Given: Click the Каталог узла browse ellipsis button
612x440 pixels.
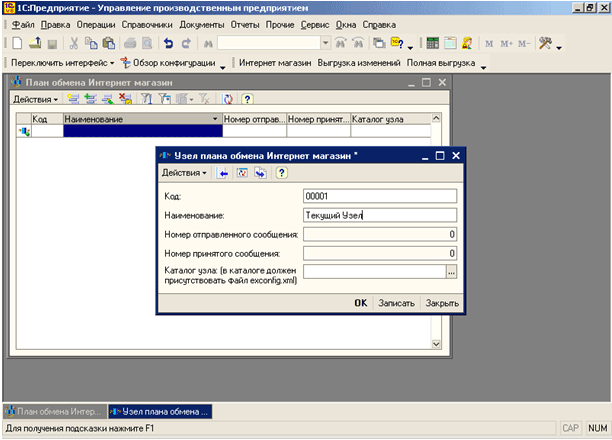Looking at the screenshot, I should pyautogui.click(x=451, y=271).
